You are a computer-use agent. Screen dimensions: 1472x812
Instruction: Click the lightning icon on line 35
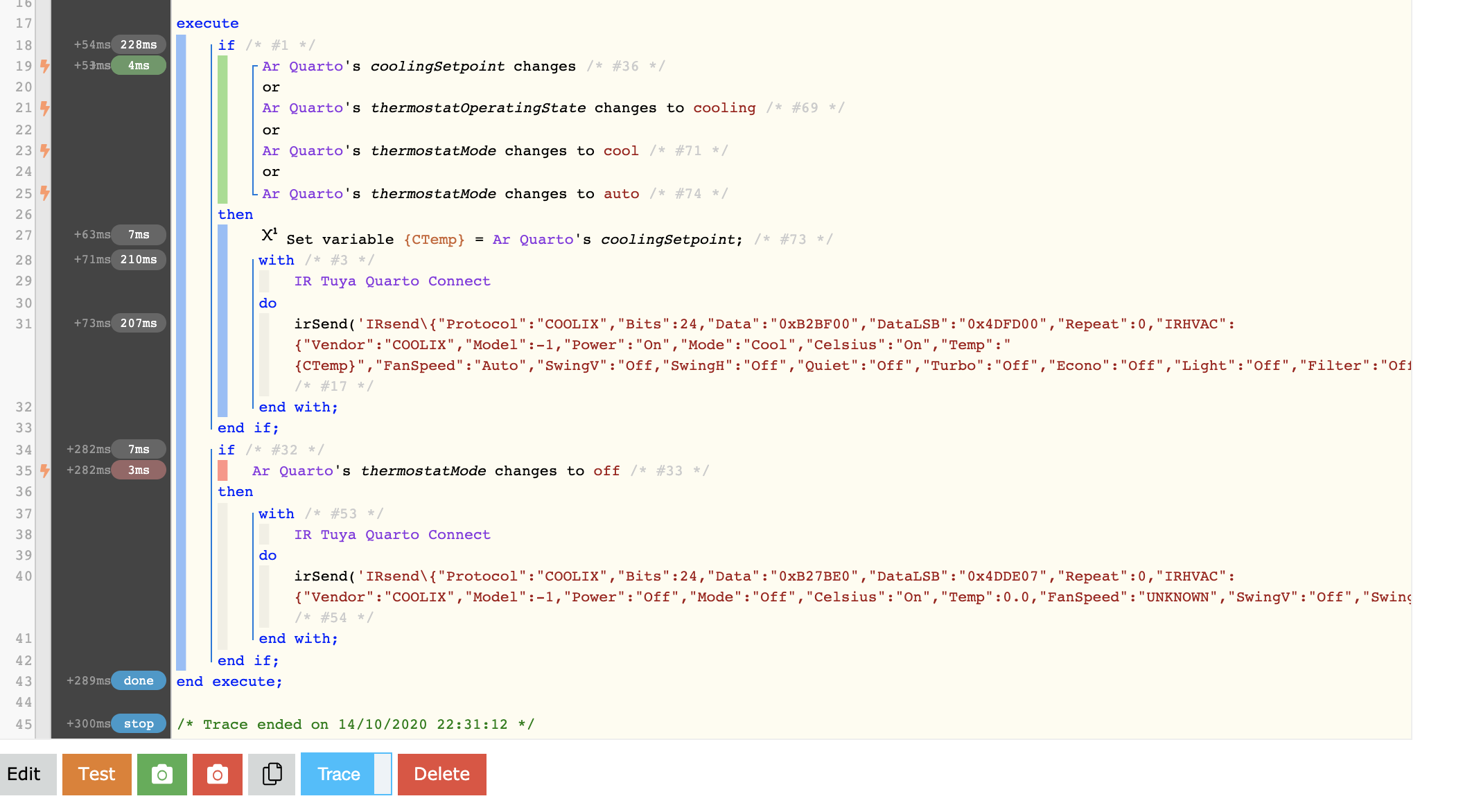tap(45, 470)
